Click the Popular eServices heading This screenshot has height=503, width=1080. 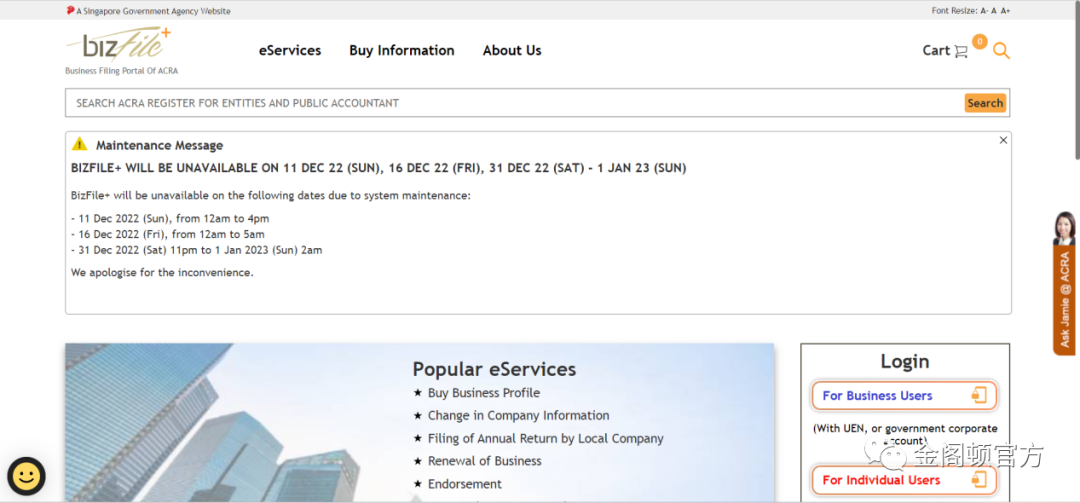(x=495, y=369)
